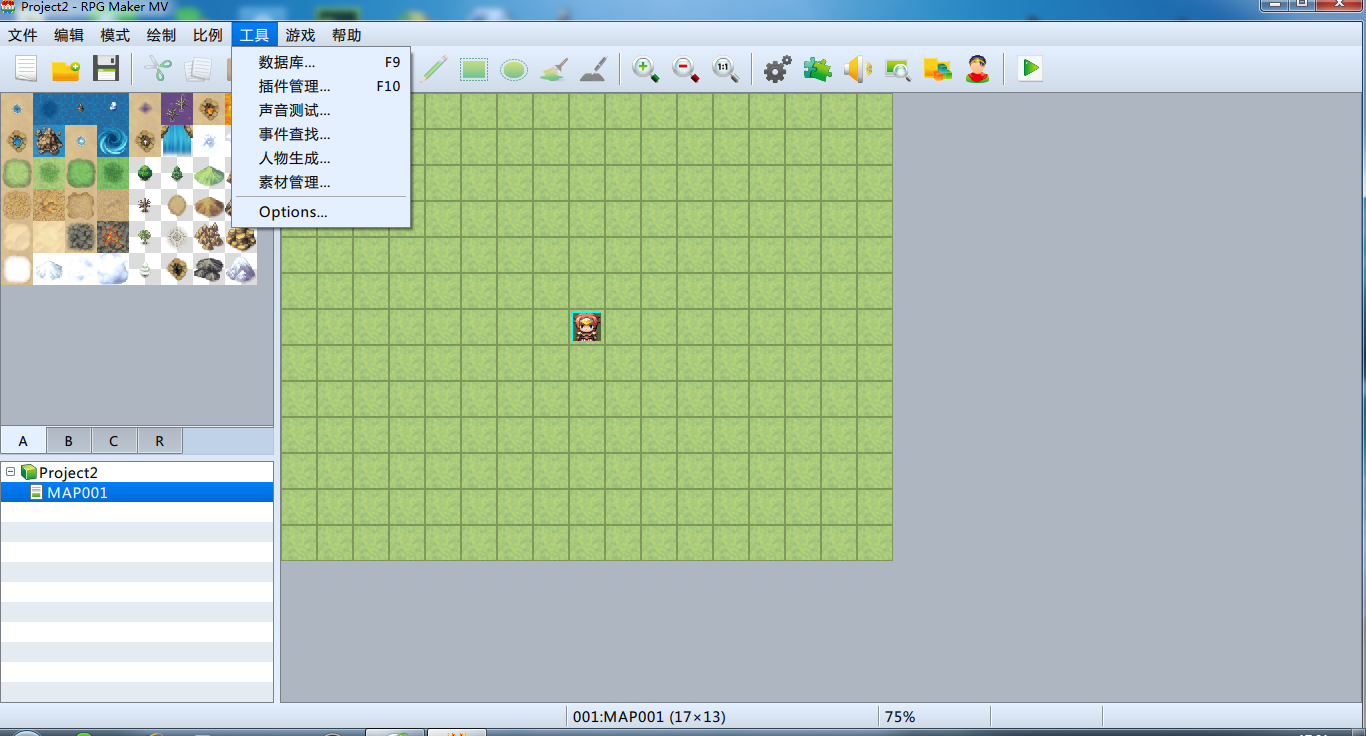Open Character Generator via the person icon
The height and width of the screenshot is (736, 1366).
978,69
